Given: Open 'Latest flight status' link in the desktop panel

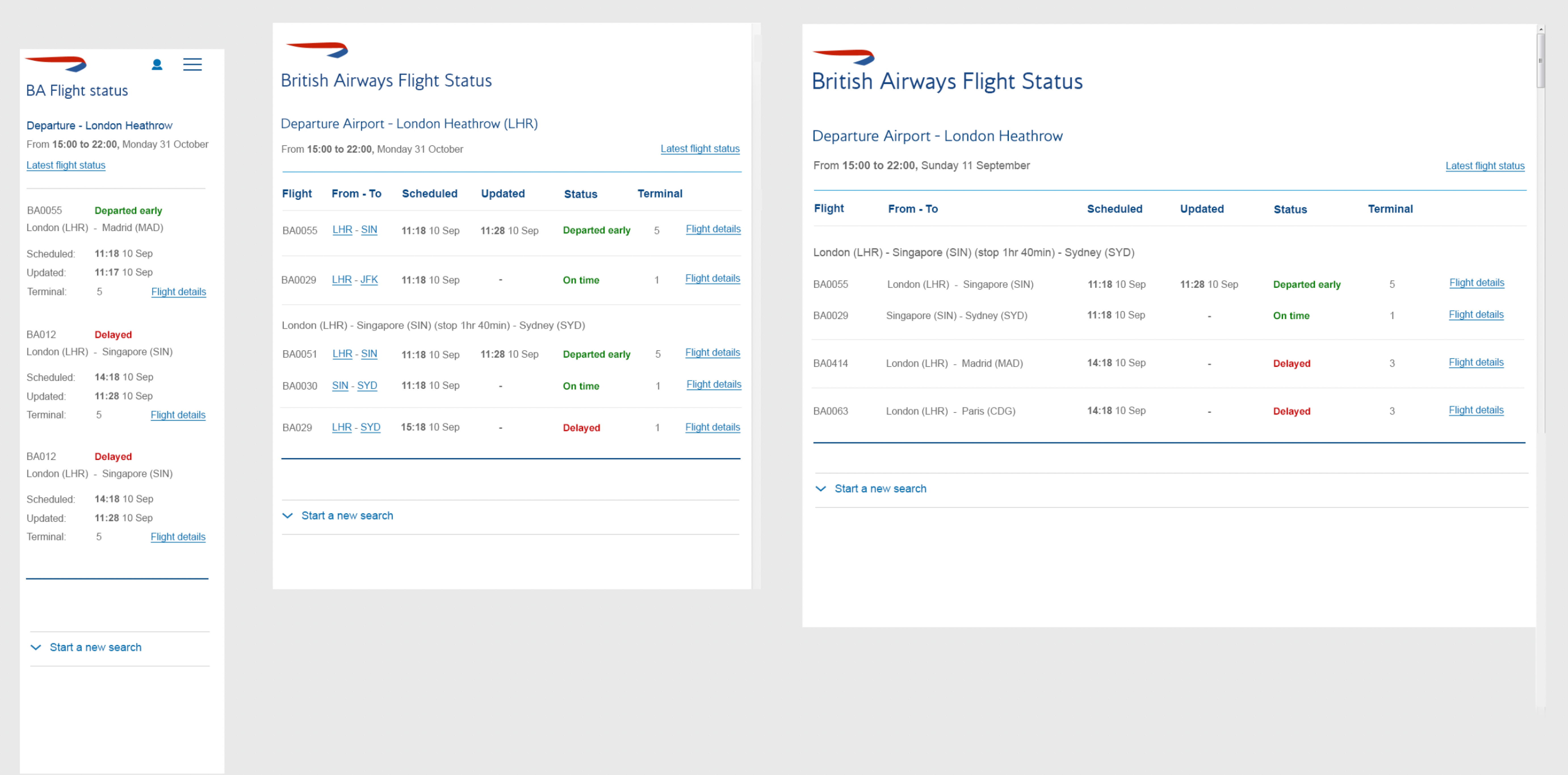Looking at the screenshot, I should coord(1485,166).
